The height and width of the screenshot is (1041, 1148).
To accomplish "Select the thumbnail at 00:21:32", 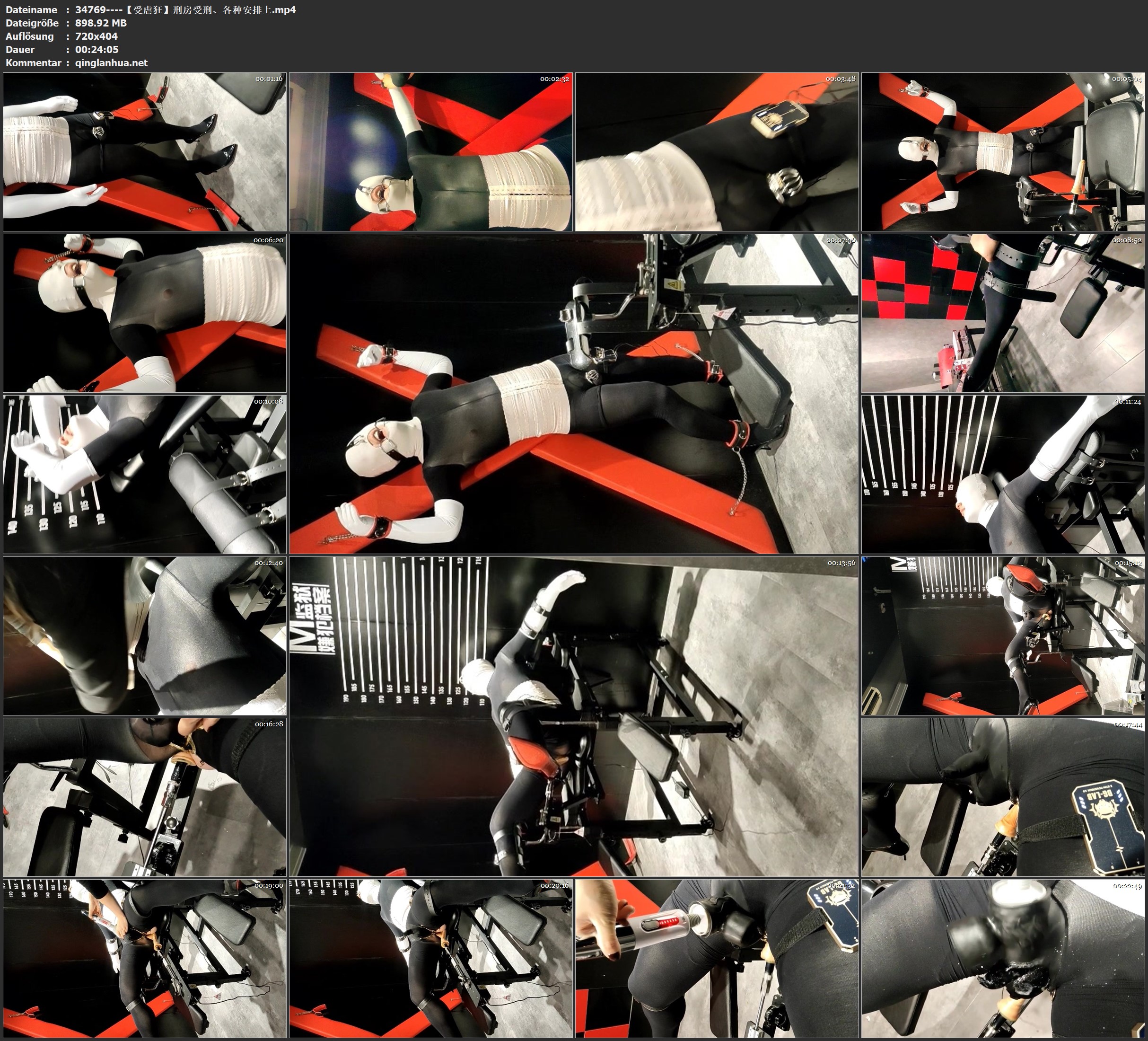I will 717,958.
